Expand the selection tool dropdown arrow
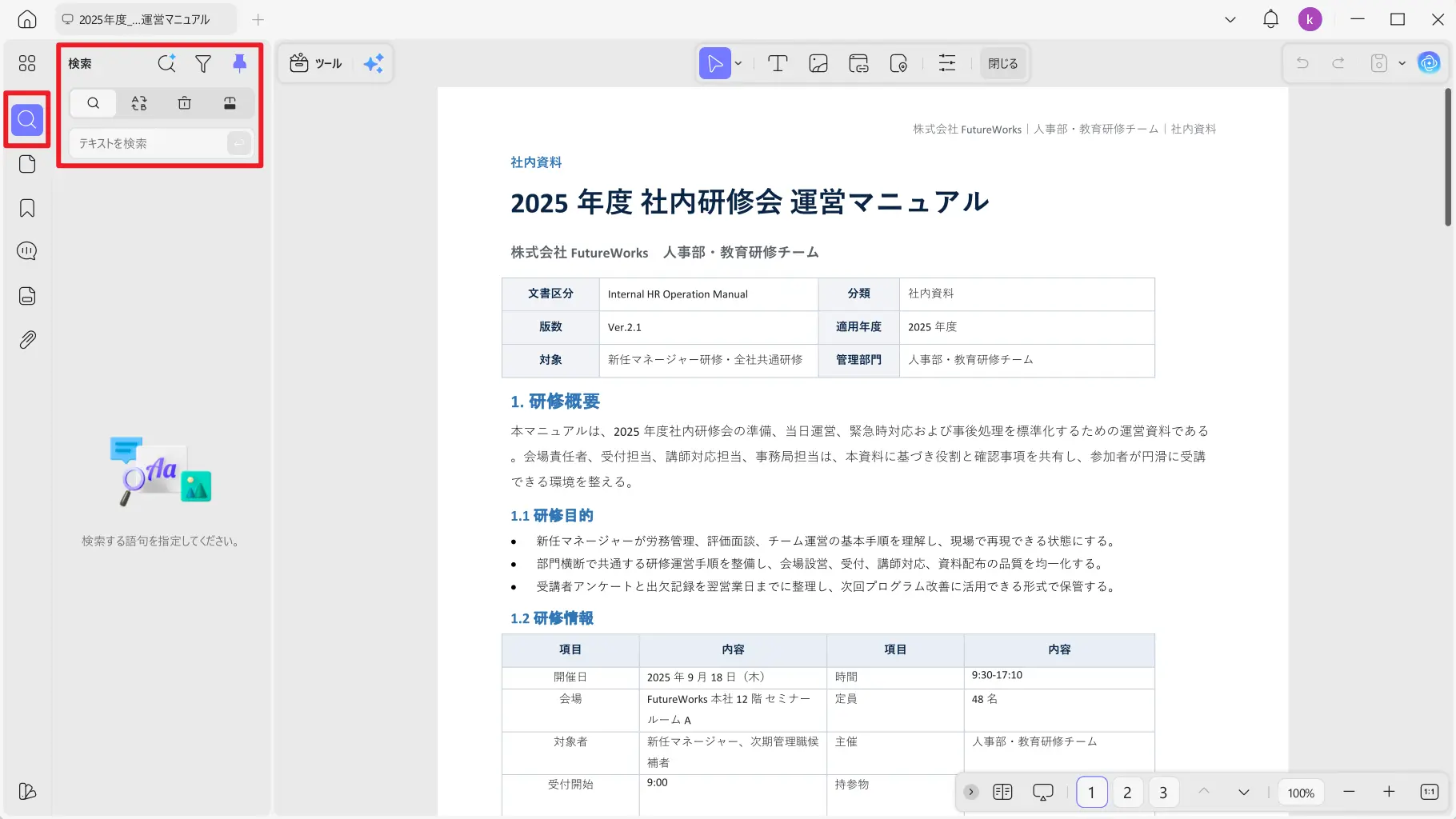This screenshot has height=819, width=1456. pos(738,63)
